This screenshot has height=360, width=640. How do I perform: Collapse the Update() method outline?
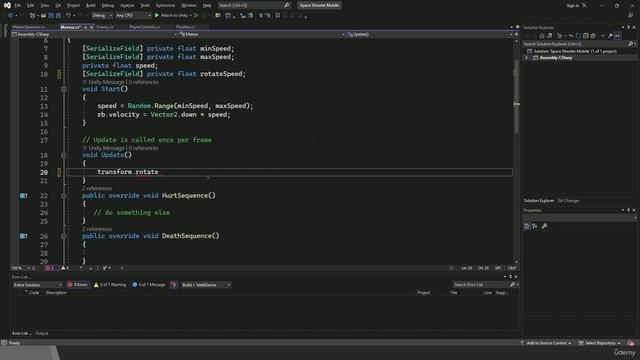coord(64,155)
